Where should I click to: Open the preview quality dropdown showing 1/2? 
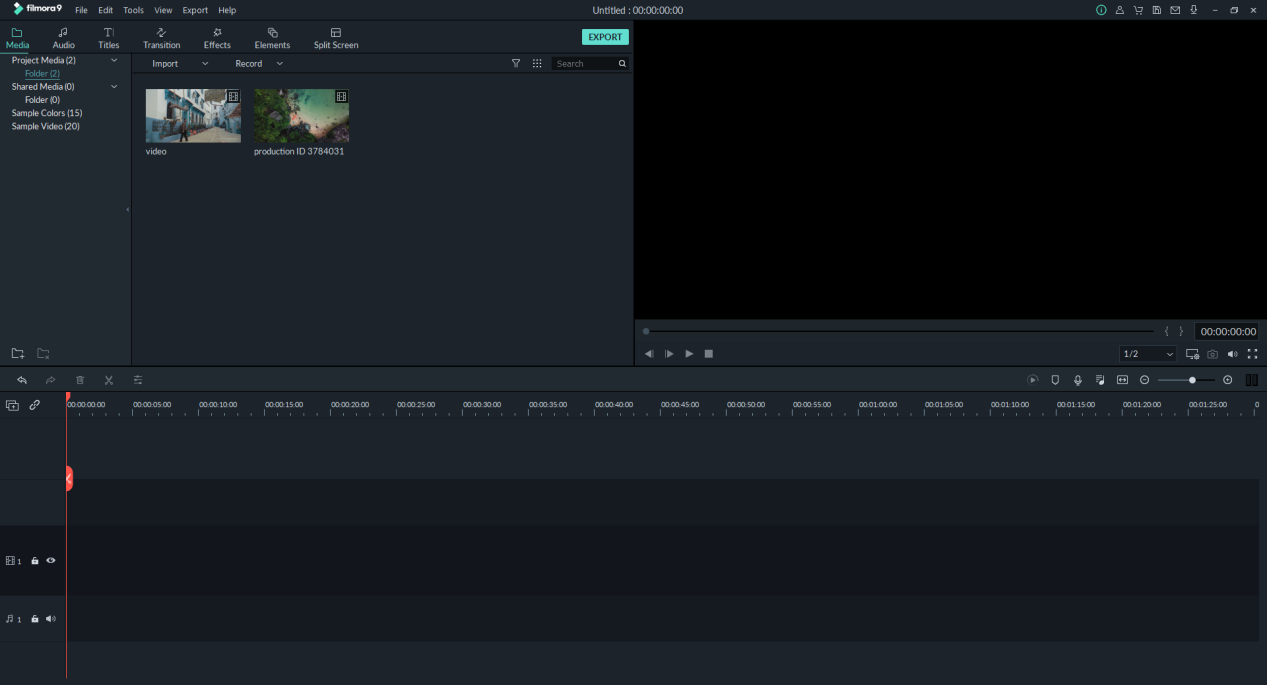[x=1147, y=354]
